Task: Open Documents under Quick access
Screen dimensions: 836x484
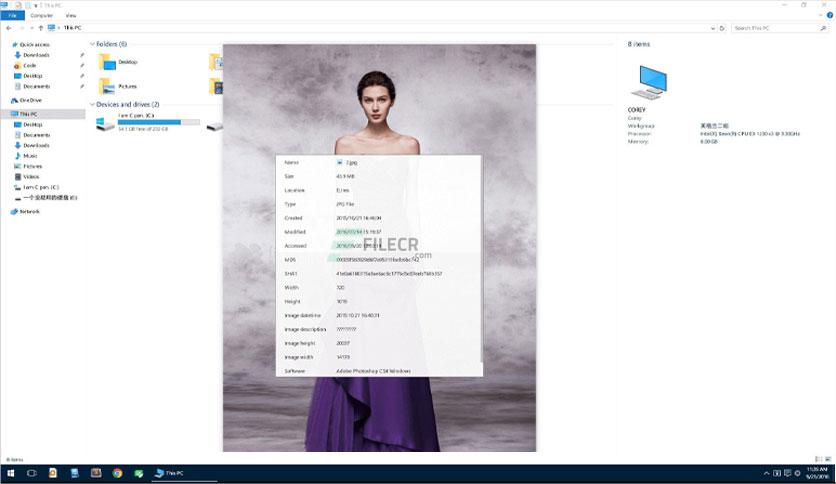Action: [32, 86]
